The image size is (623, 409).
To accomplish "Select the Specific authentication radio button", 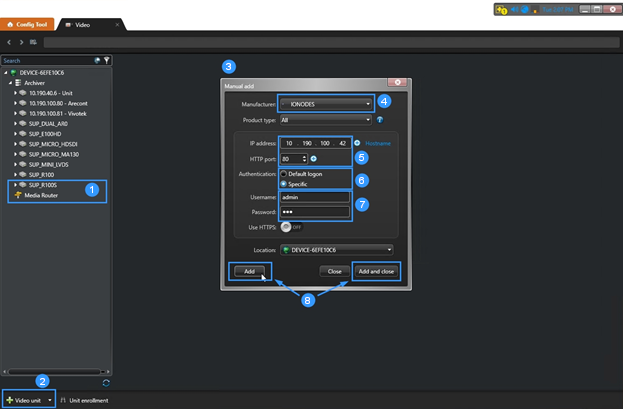I will [284, 184].
